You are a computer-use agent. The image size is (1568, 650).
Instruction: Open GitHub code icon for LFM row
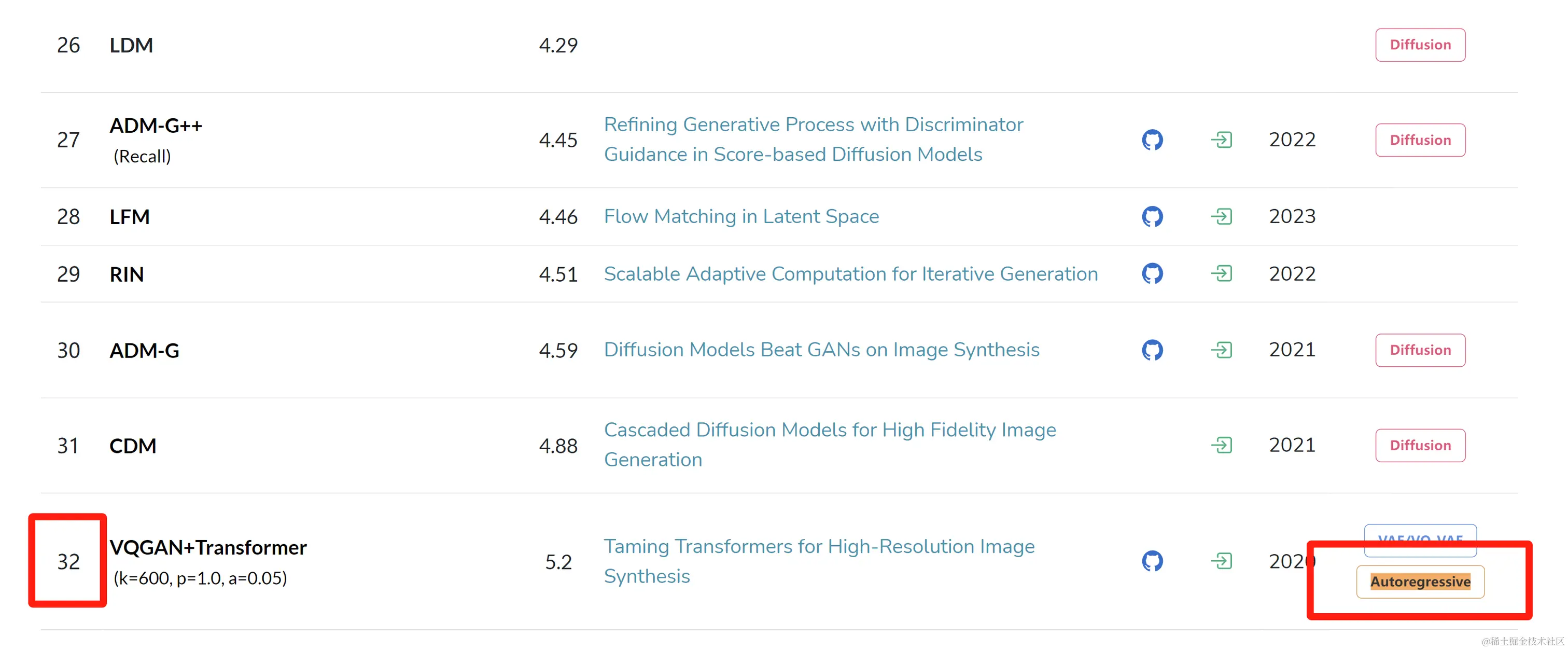pos(1152,216)
